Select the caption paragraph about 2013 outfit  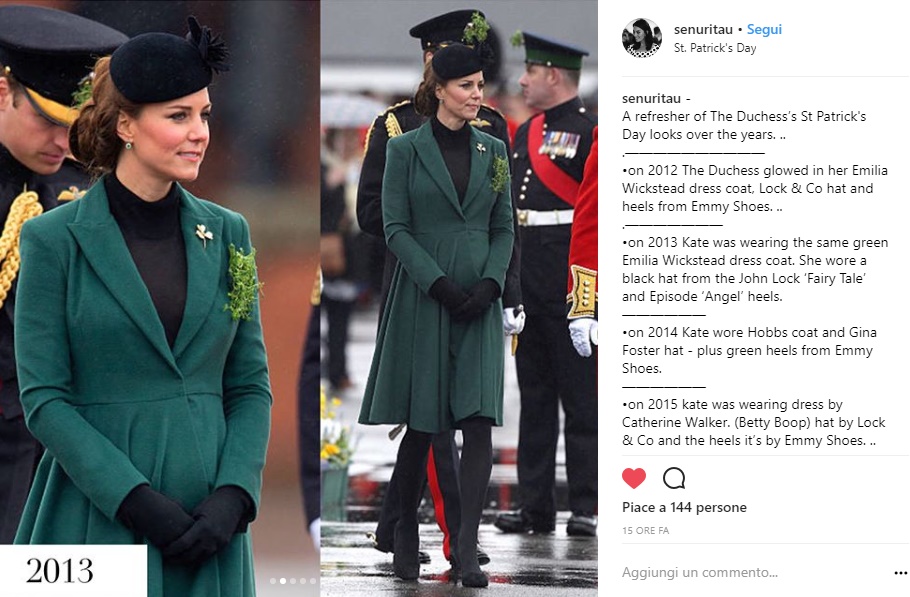[x=754, y=269]
